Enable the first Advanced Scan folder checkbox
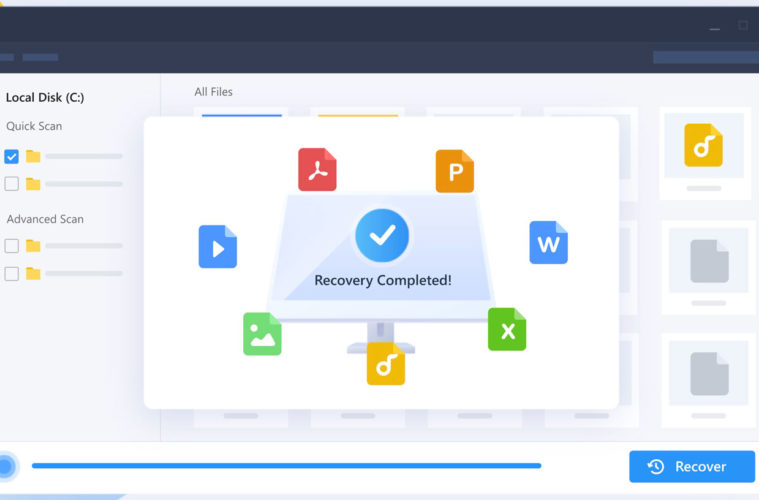Viewport: 759px width, 500px height. point(12,246)
